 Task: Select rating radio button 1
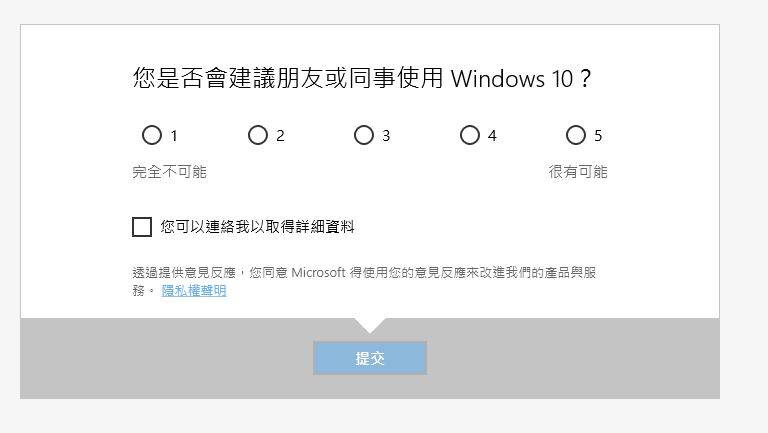[x=152, y=135]
